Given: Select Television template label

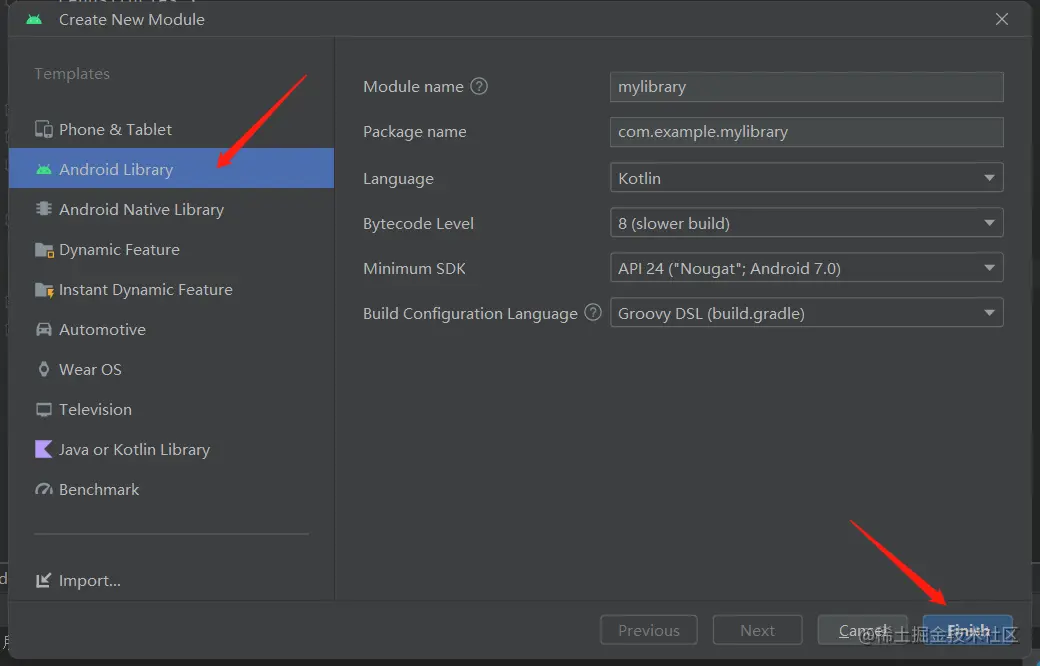Looking at the screenshot, I should (x=96, y=409).
